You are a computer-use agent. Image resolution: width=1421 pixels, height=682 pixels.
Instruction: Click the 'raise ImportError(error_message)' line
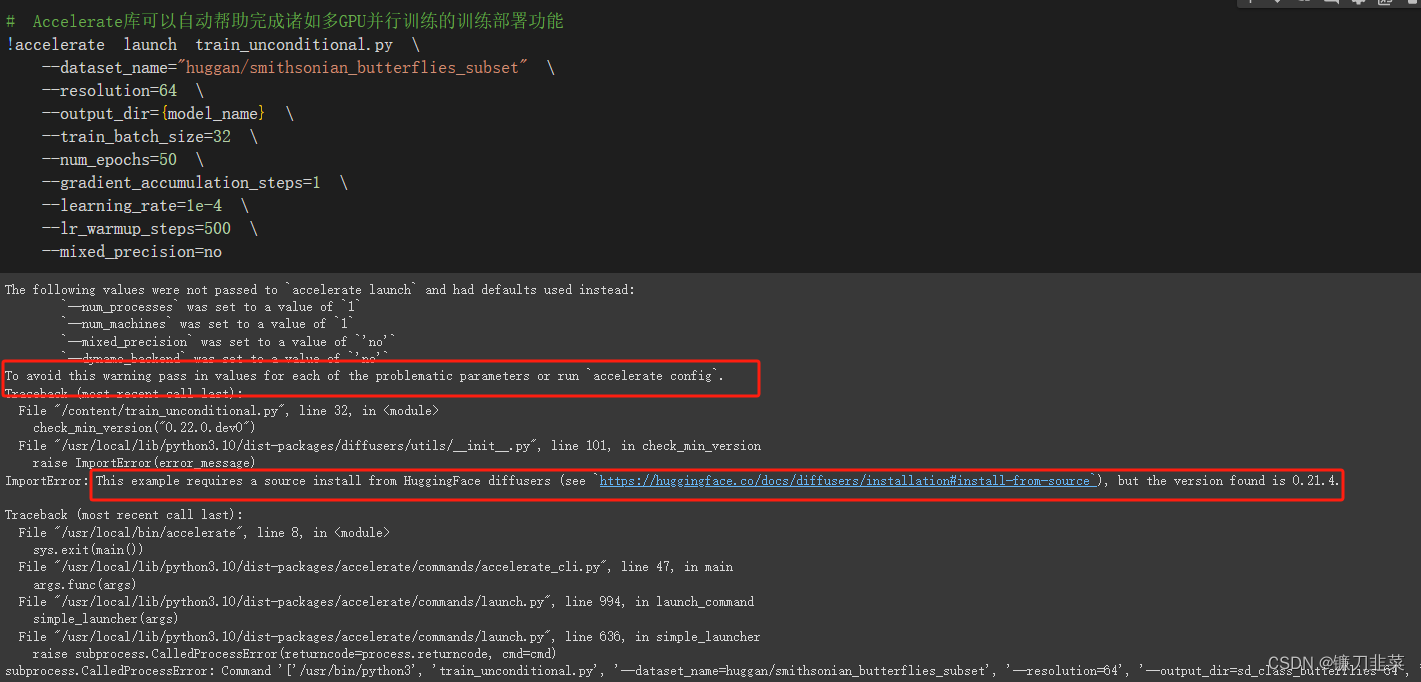point(144,463)
